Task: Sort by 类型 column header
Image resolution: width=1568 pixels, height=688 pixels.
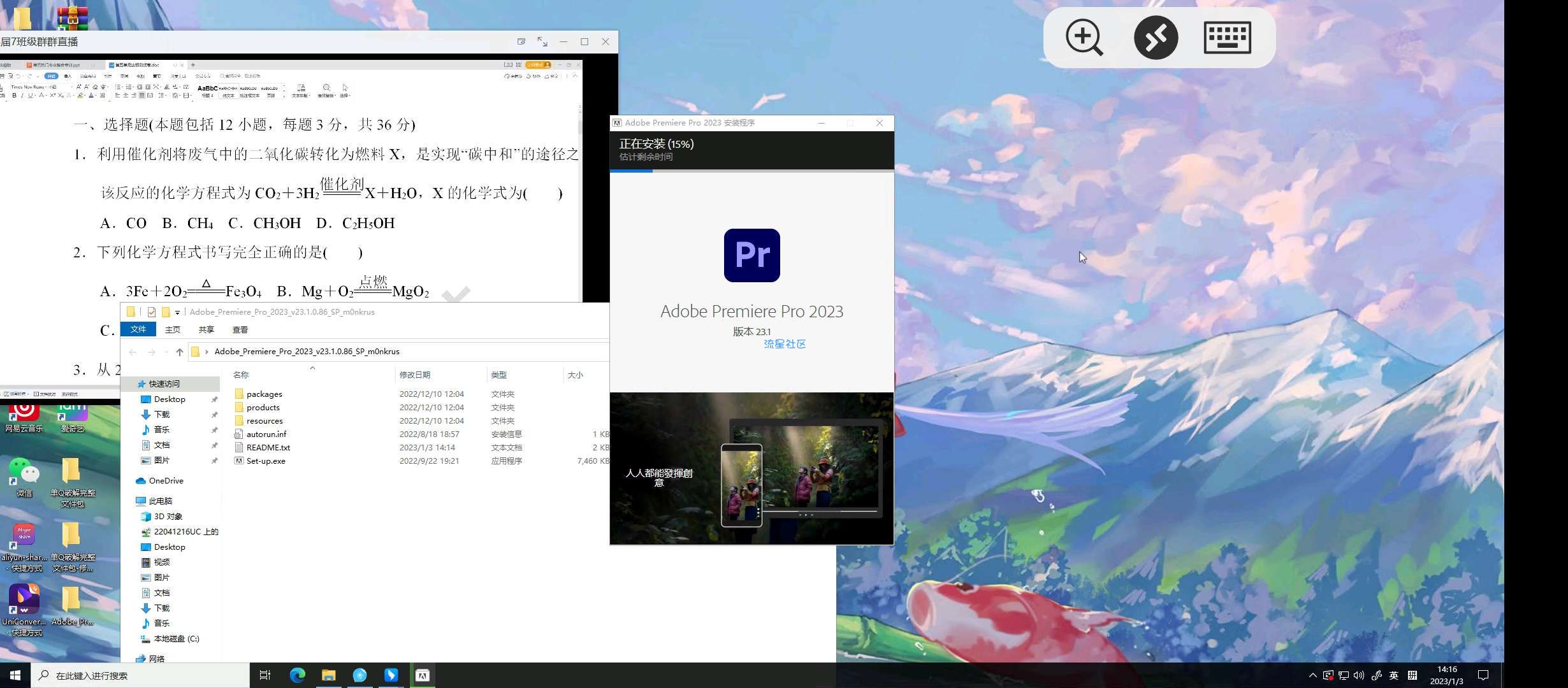Action: (499, 375)
